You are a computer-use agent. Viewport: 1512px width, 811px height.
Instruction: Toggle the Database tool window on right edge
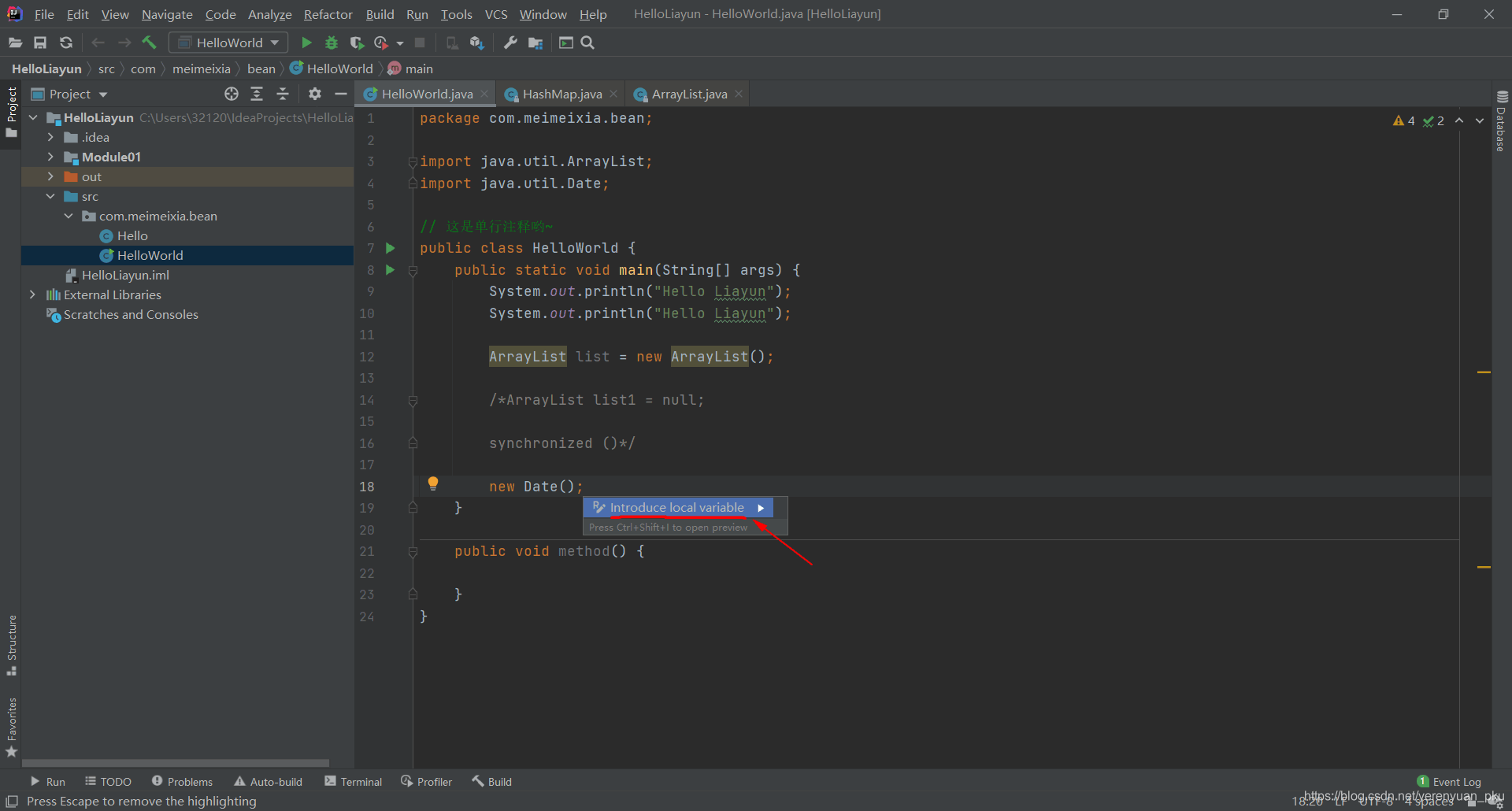[x=1502, y=121]
